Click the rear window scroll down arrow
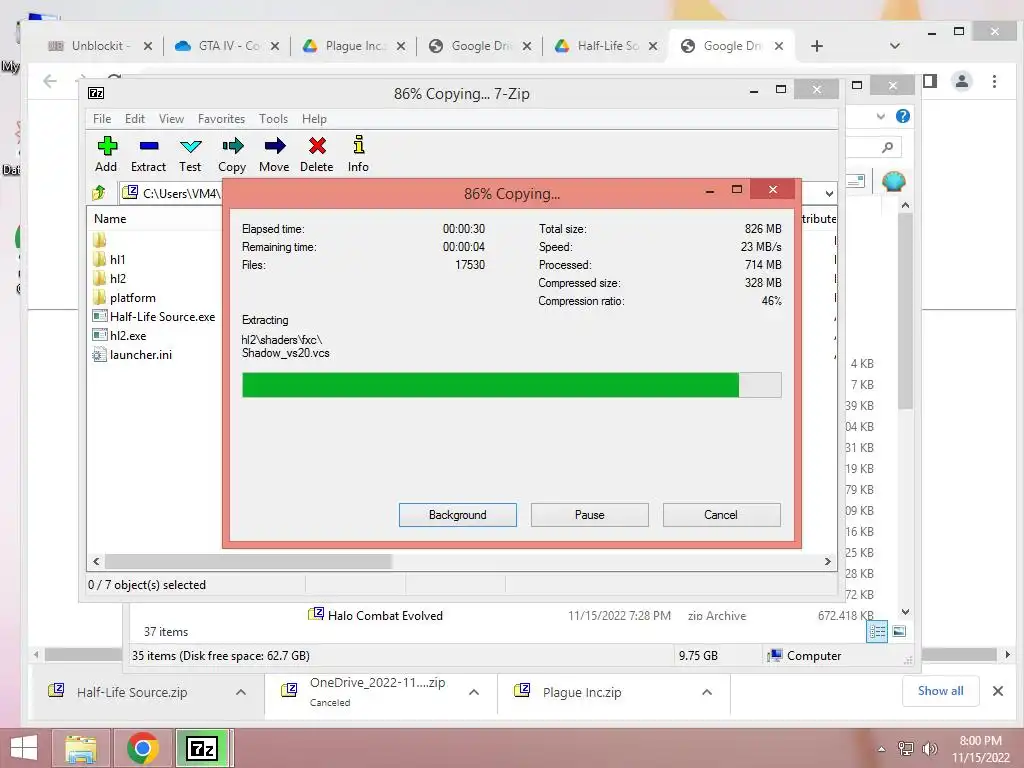The height and width of the screenshot is (768, 1024). pyautogui.click(x=905, y=612)
